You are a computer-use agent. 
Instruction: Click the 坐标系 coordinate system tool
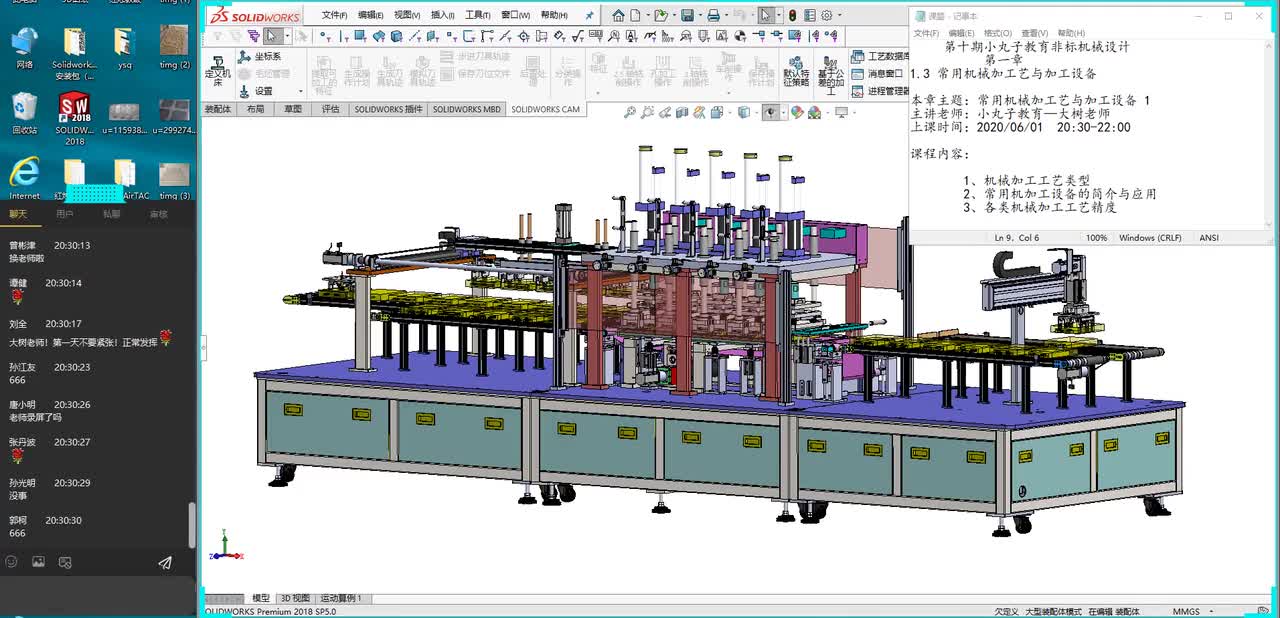click(x=260, y=57)
